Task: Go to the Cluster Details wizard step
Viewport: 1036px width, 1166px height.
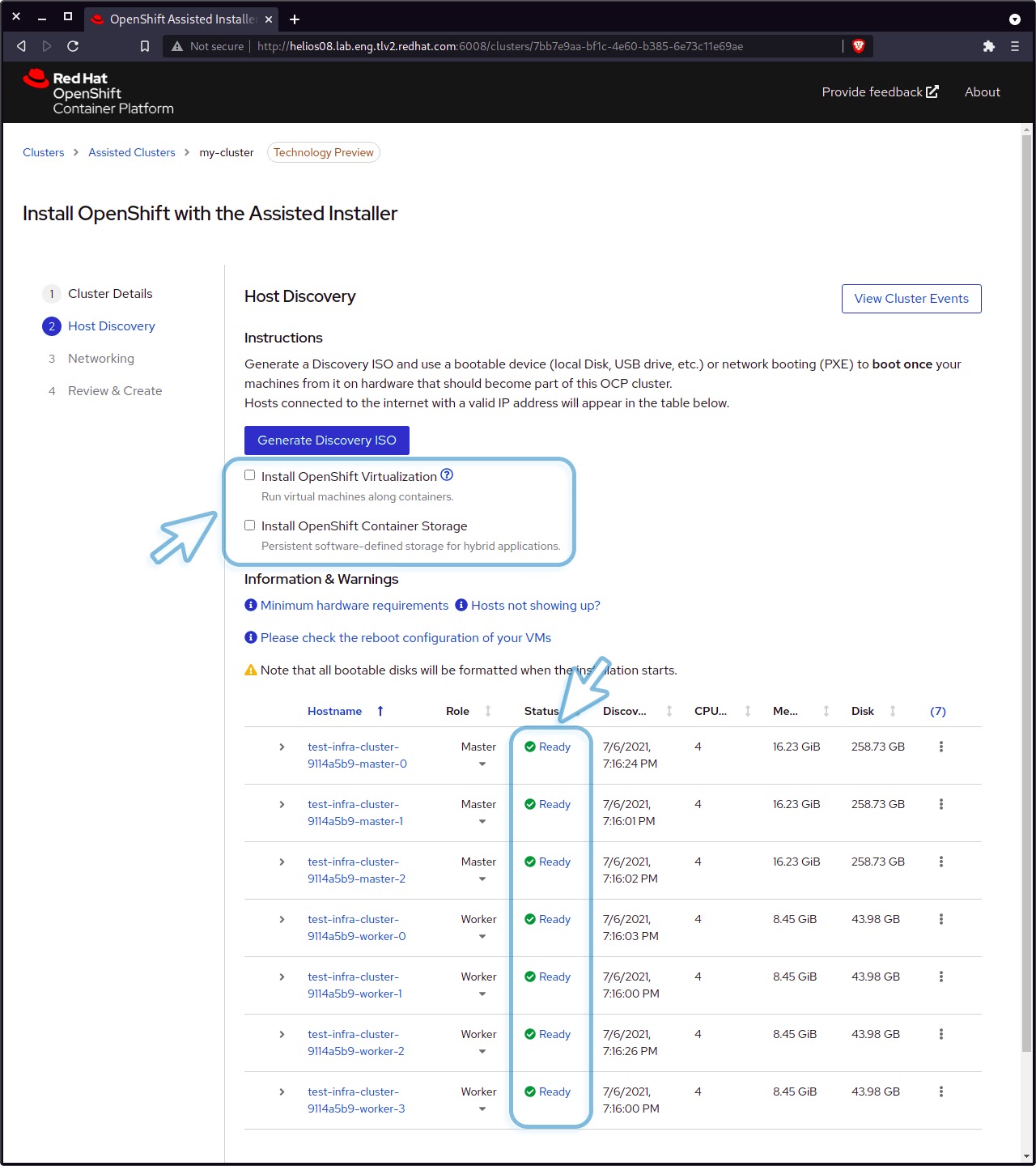Action: (110, 293)
